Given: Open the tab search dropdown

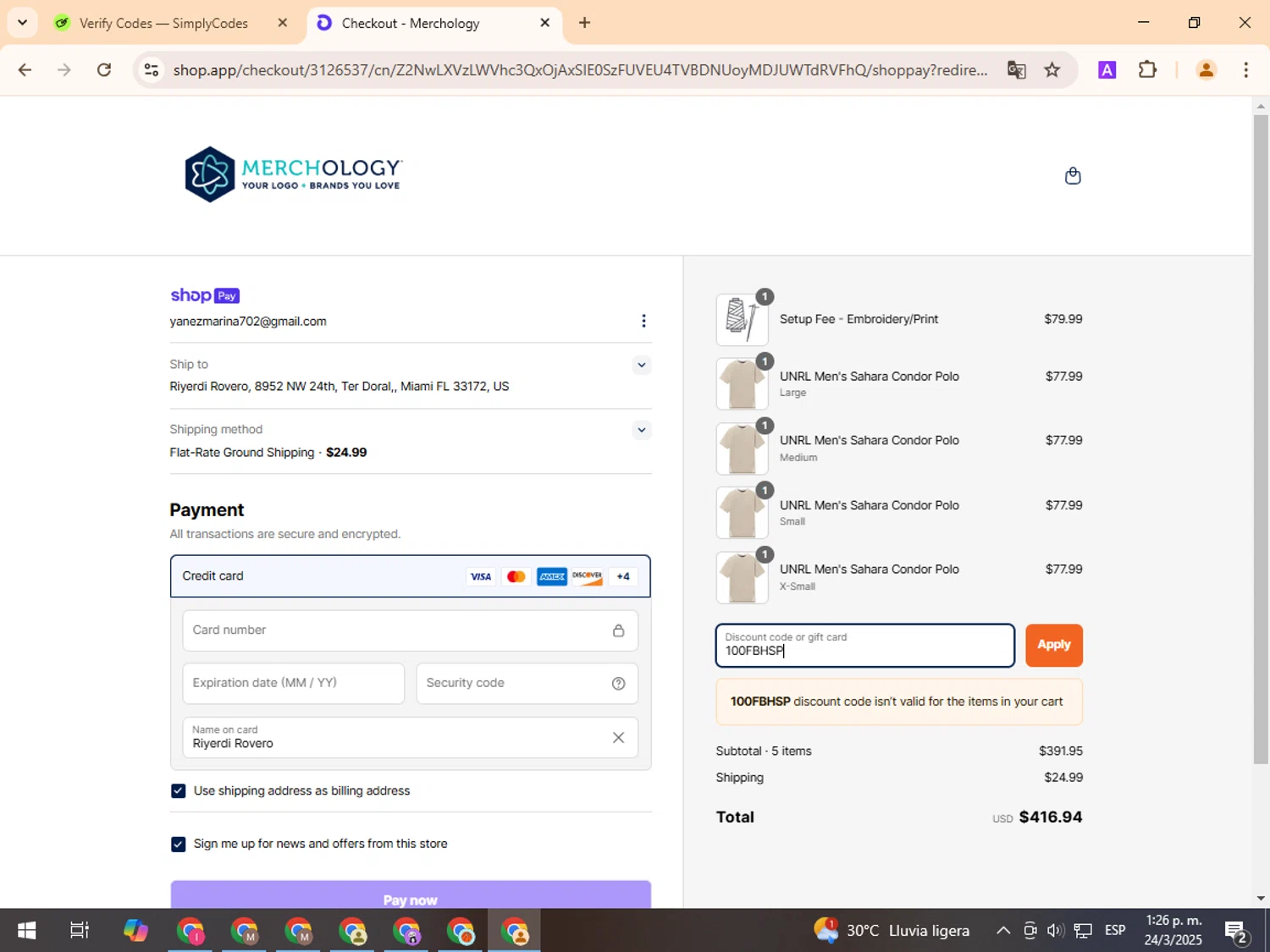Looking at the screenshot, I should [x=22, y=23].
